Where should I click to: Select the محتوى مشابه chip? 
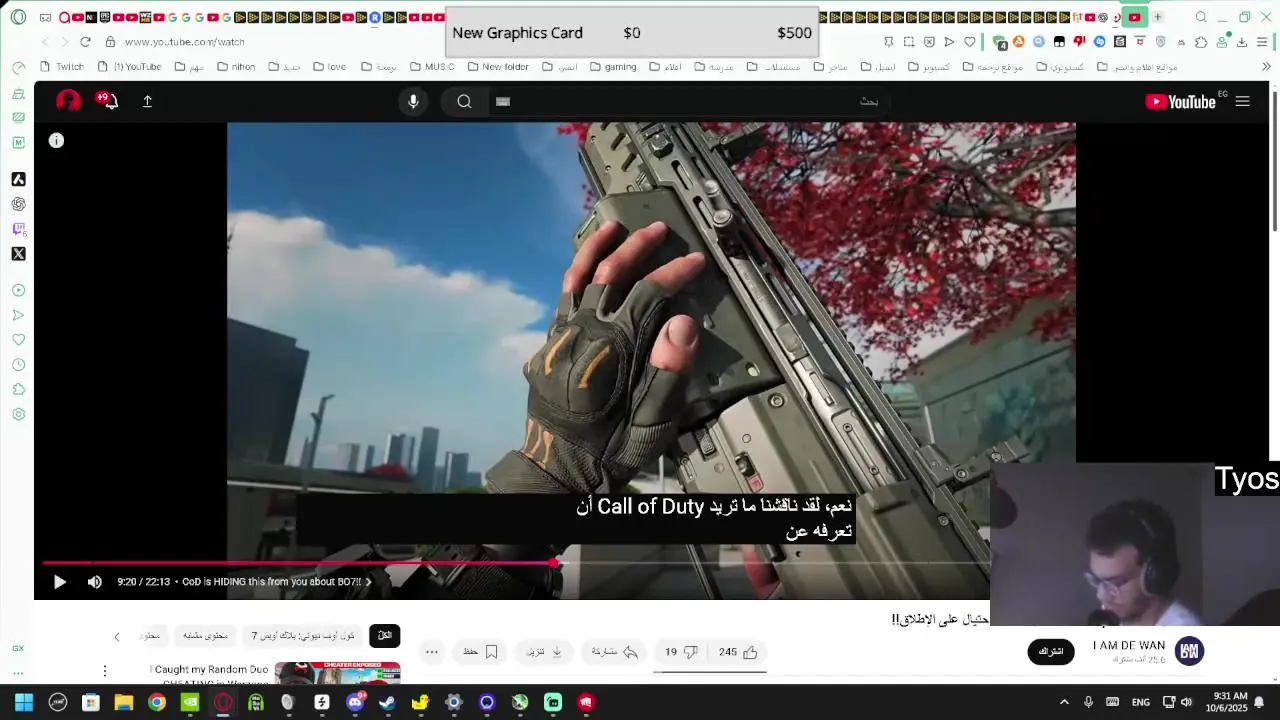click(205, 636)
